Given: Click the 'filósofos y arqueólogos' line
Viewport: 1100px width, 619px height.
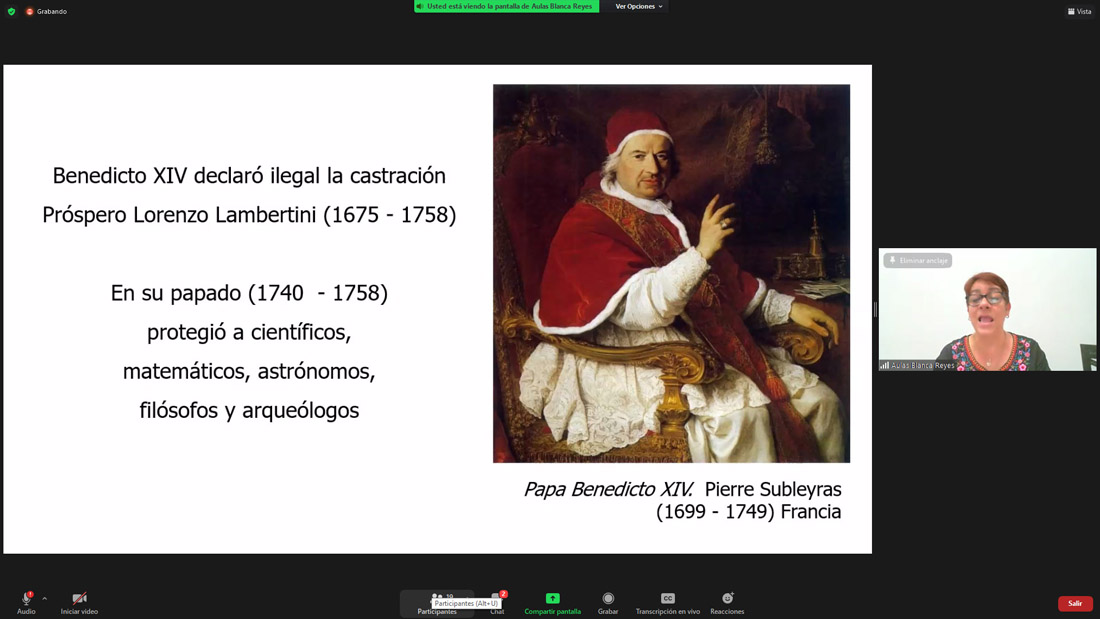Looking at the screenshot, I should pos(249,411).
